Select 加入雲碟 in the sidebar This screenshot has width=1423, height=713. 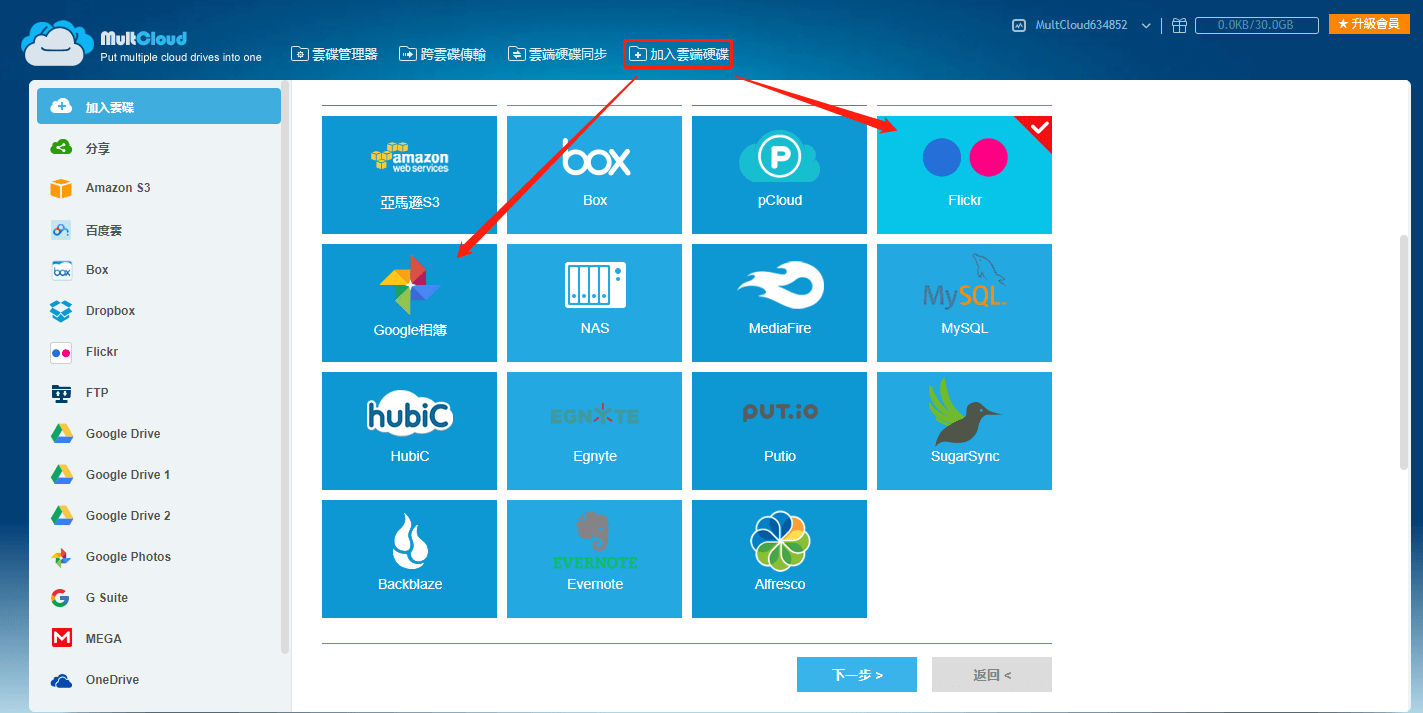tap(159, 106)
